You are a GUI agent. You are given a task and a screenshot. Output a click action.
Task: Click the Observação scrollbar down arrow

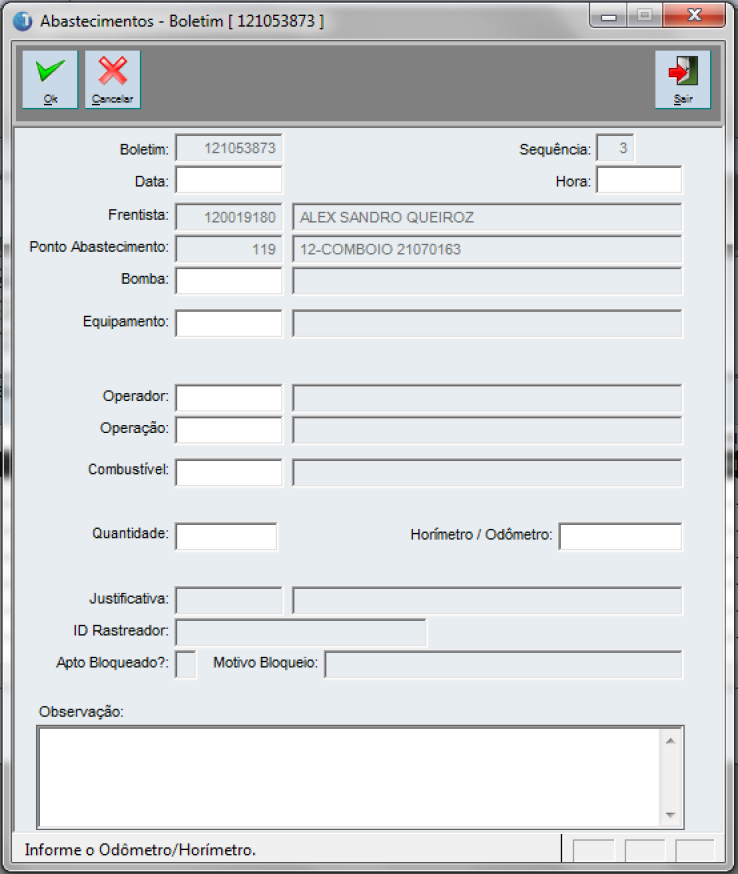click(671, 815)
